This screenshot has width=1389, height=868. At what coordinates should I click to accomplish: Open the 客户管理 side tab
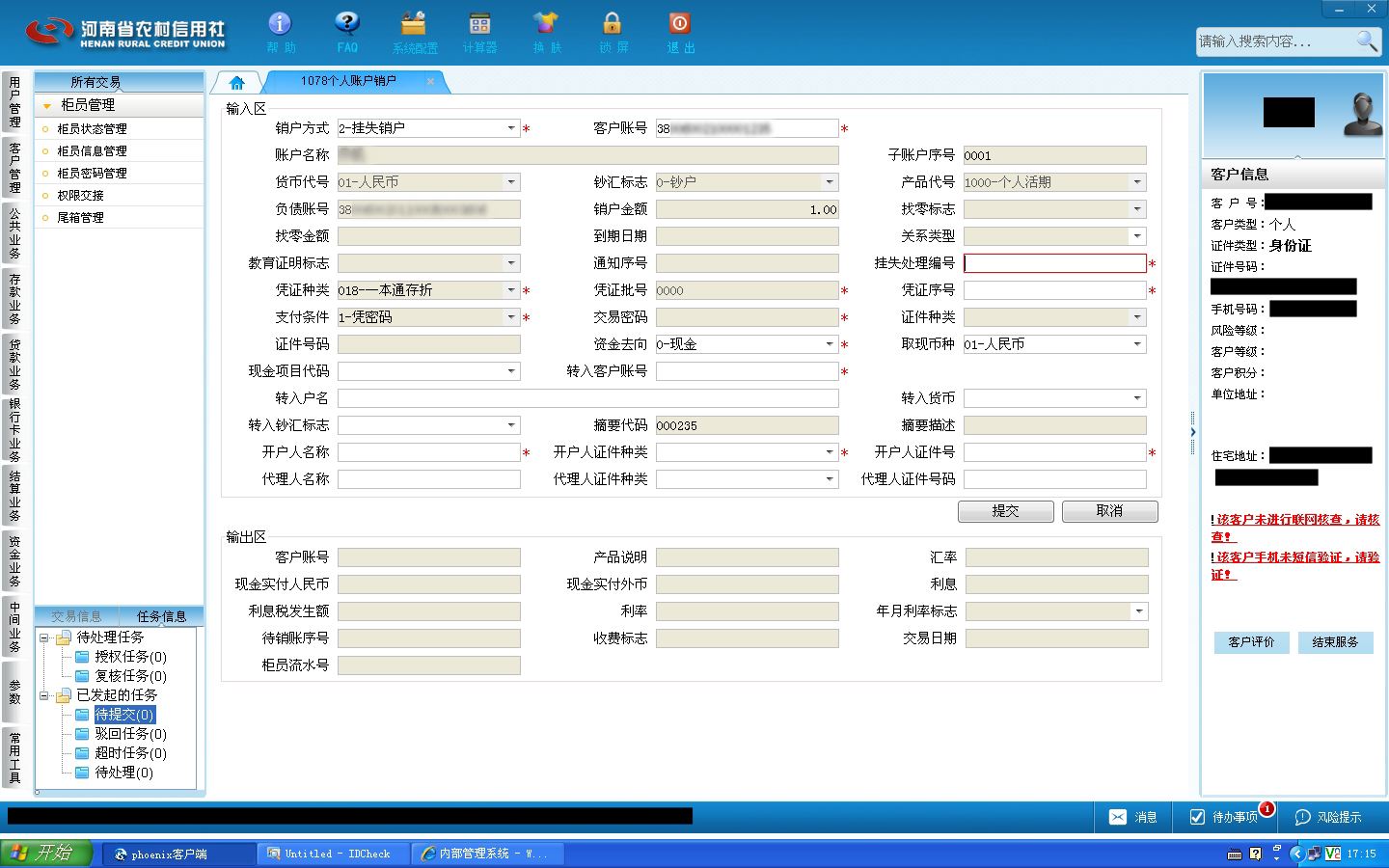click(14, 166)
